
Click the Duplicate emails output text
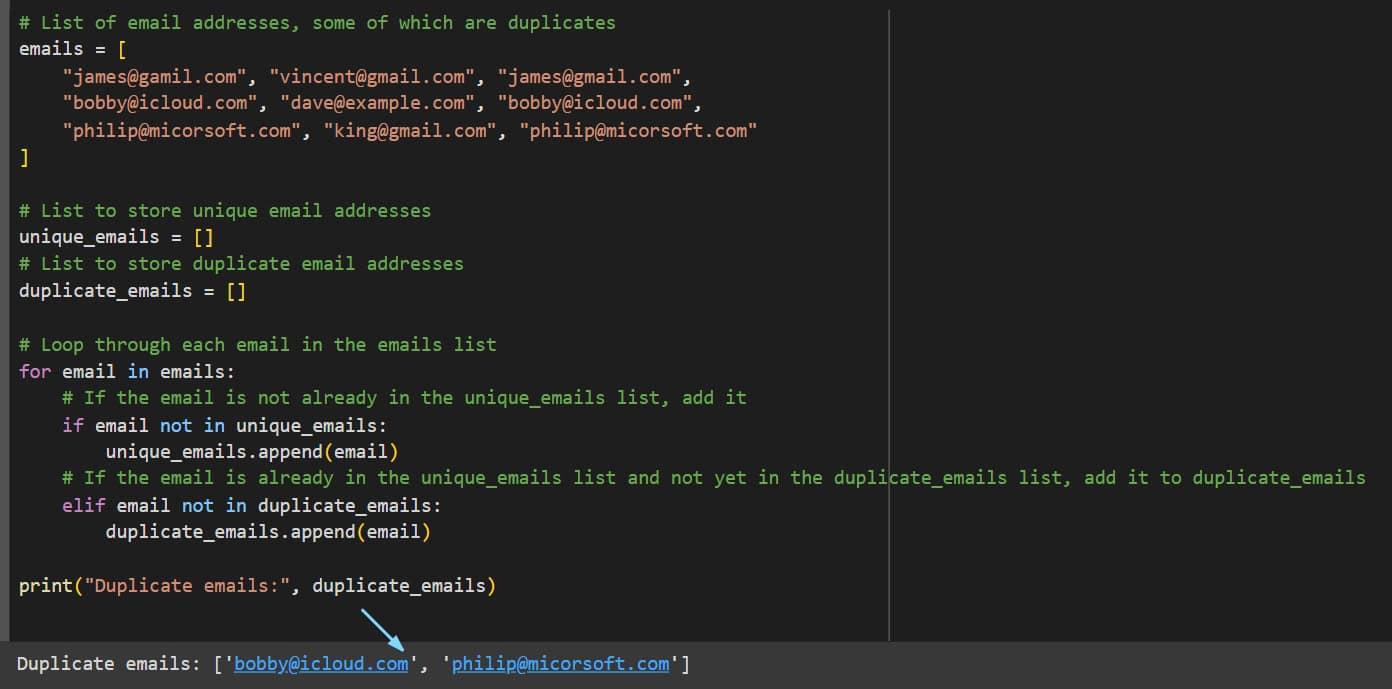point(110,663)
